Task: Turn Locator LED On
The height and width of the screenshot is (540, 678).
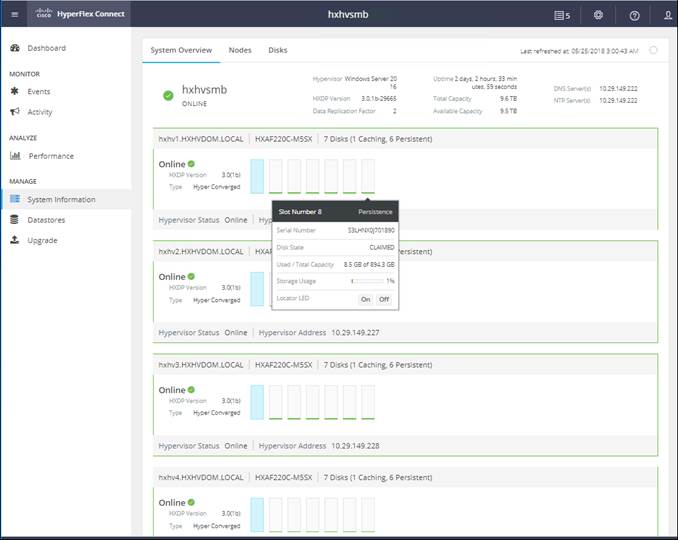Action: click(366, 299)
